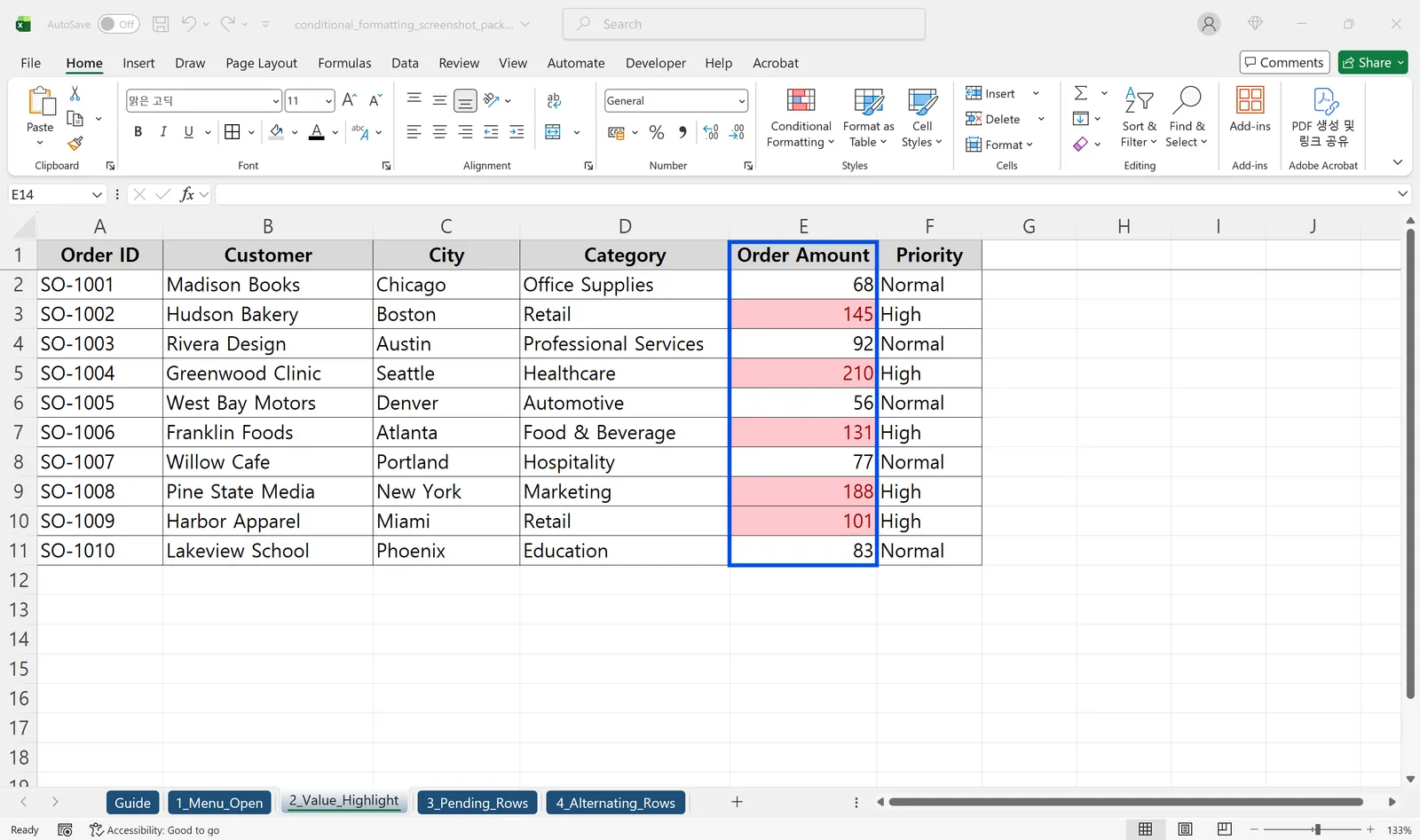Image resolution: width=1420 pixels, height=840 pixels.
Task: Click Insert Function fx icon
Action: coord(186,194)
